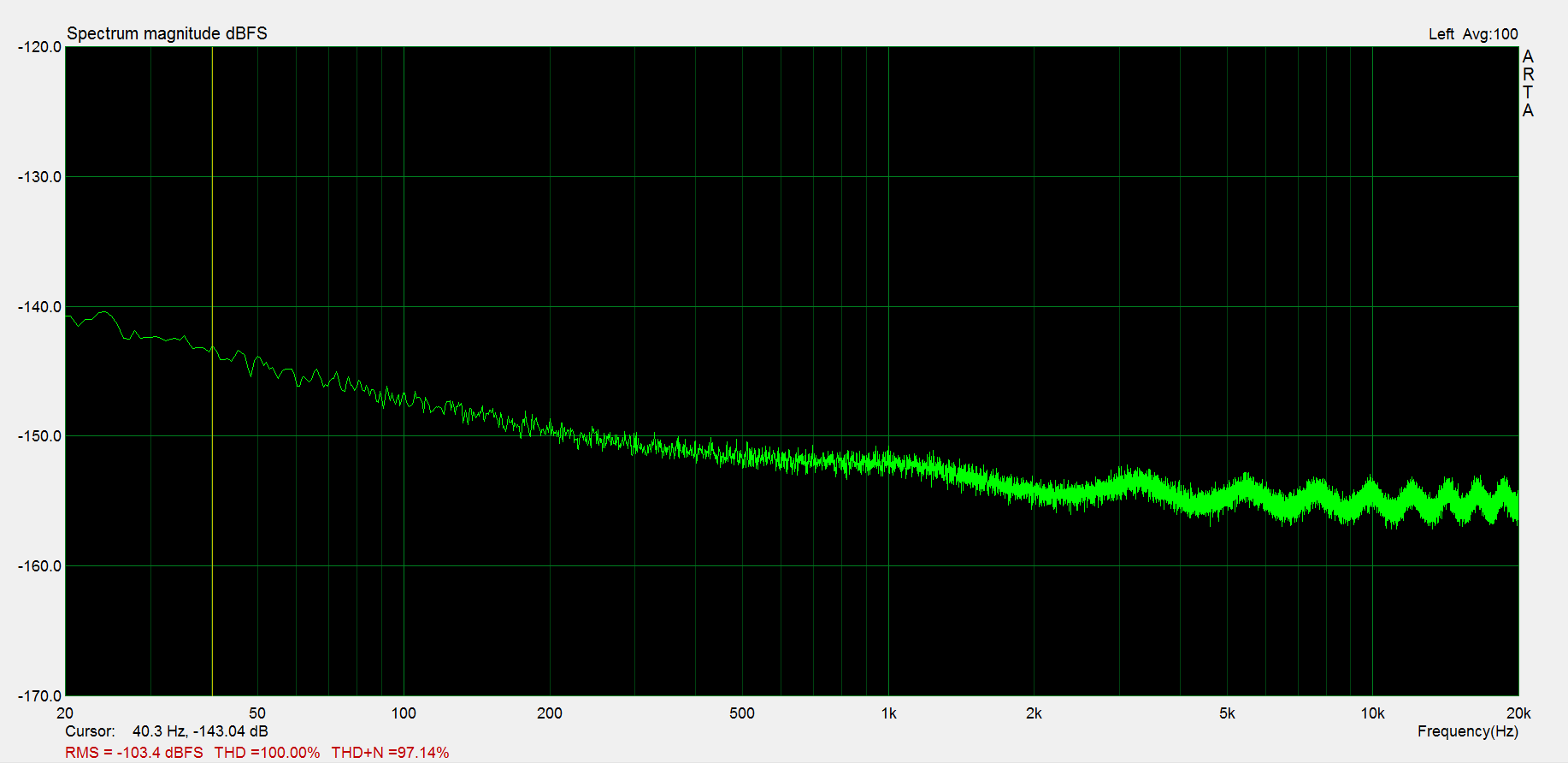Click the -120.0 y-axis label

(x=39, y=47)
